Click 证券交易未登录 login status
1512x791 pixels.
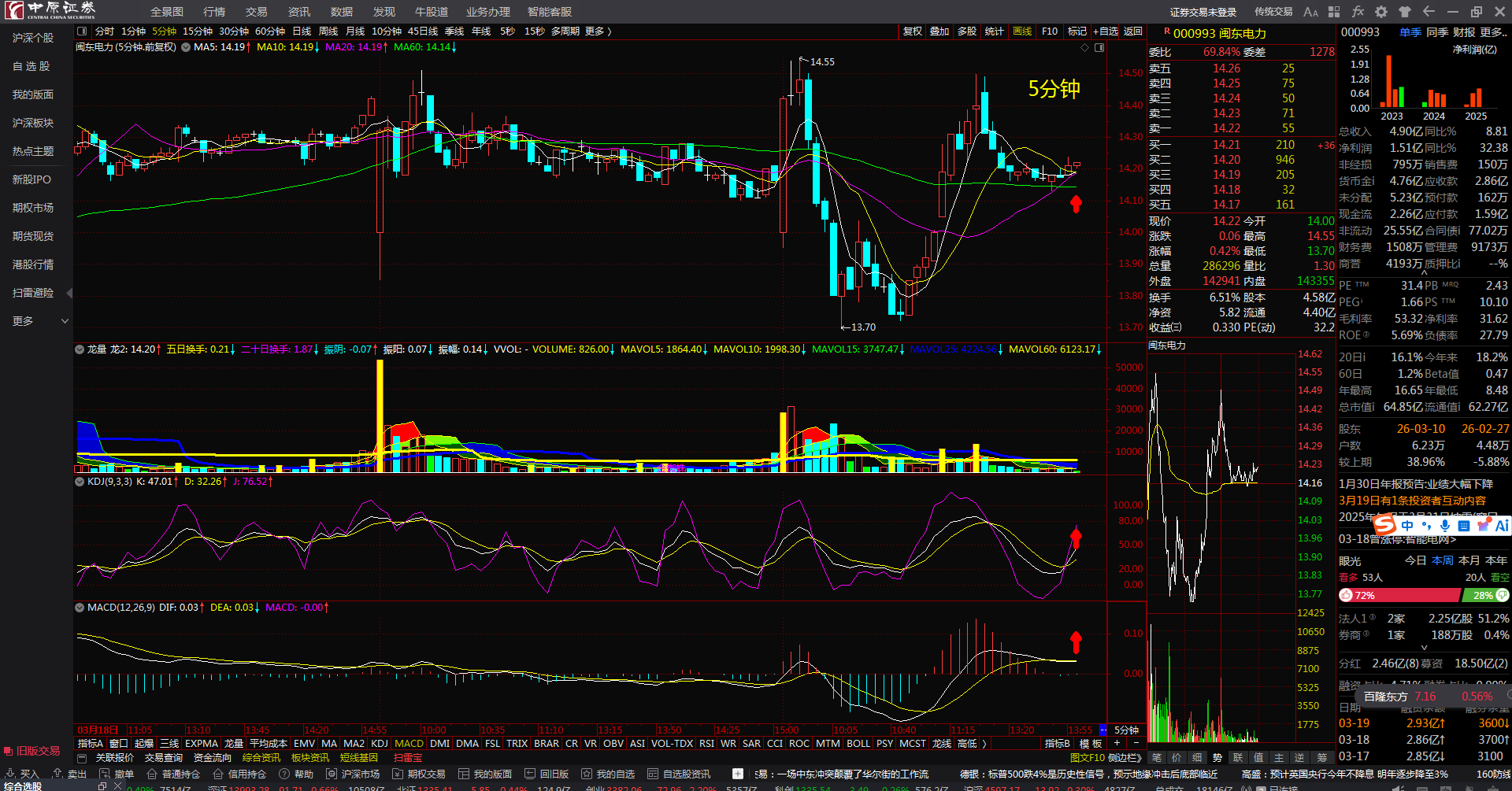point(1203,12)
